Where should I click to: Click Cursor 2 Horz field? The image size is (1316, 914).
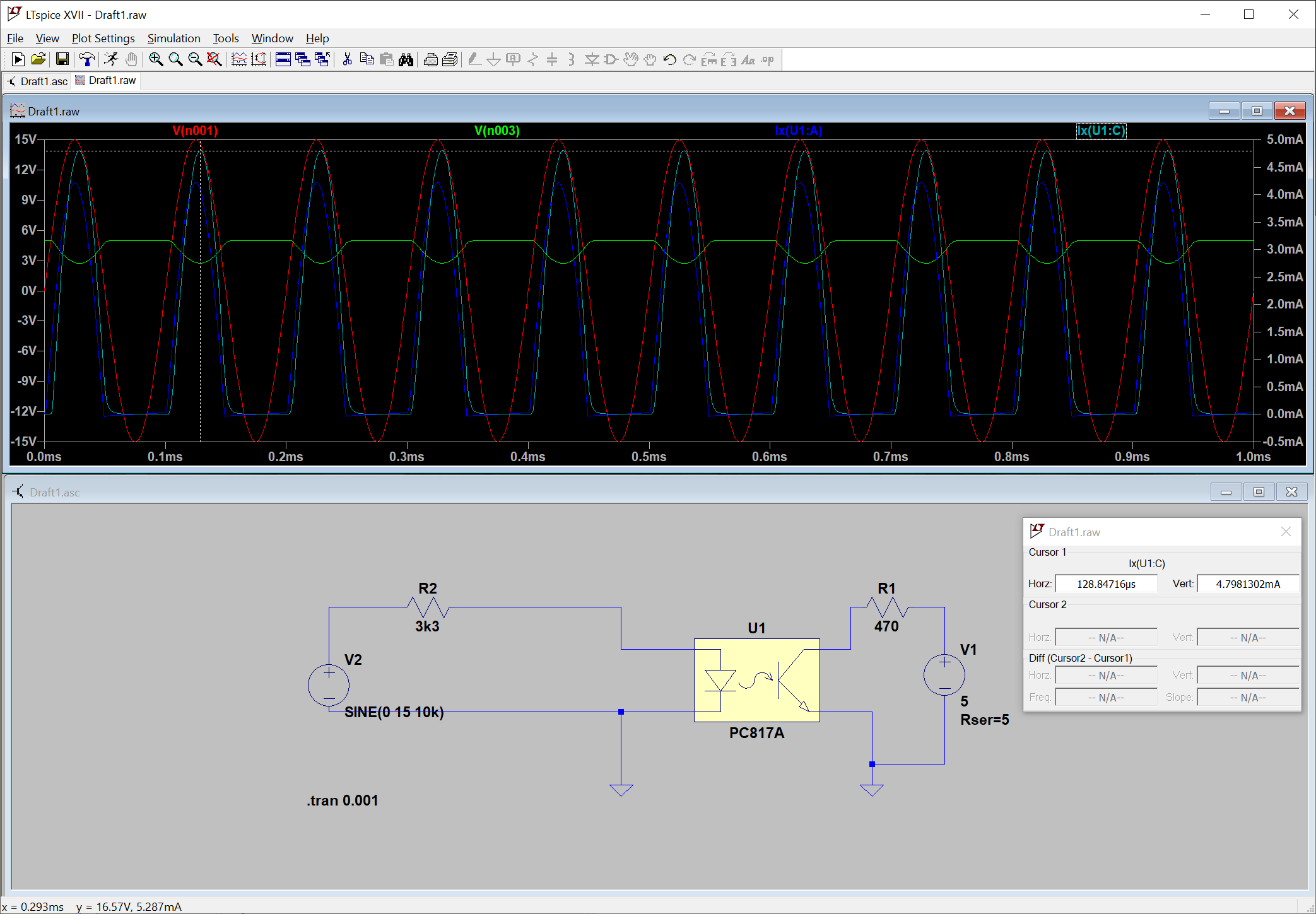tap(1106, 638)
